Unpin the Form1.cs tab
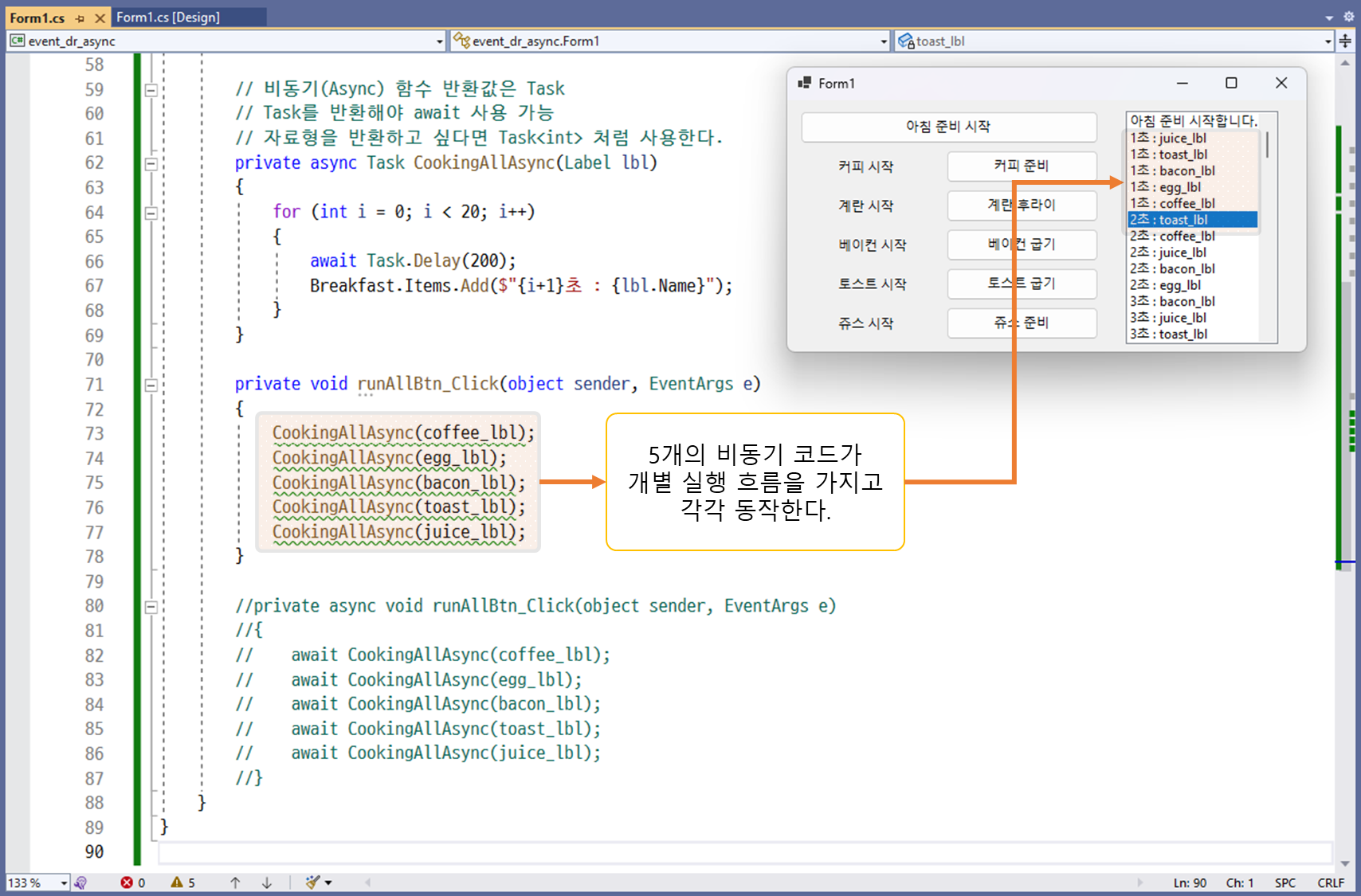The width and height of the screenshot is (1361, 896). [80, 17]
